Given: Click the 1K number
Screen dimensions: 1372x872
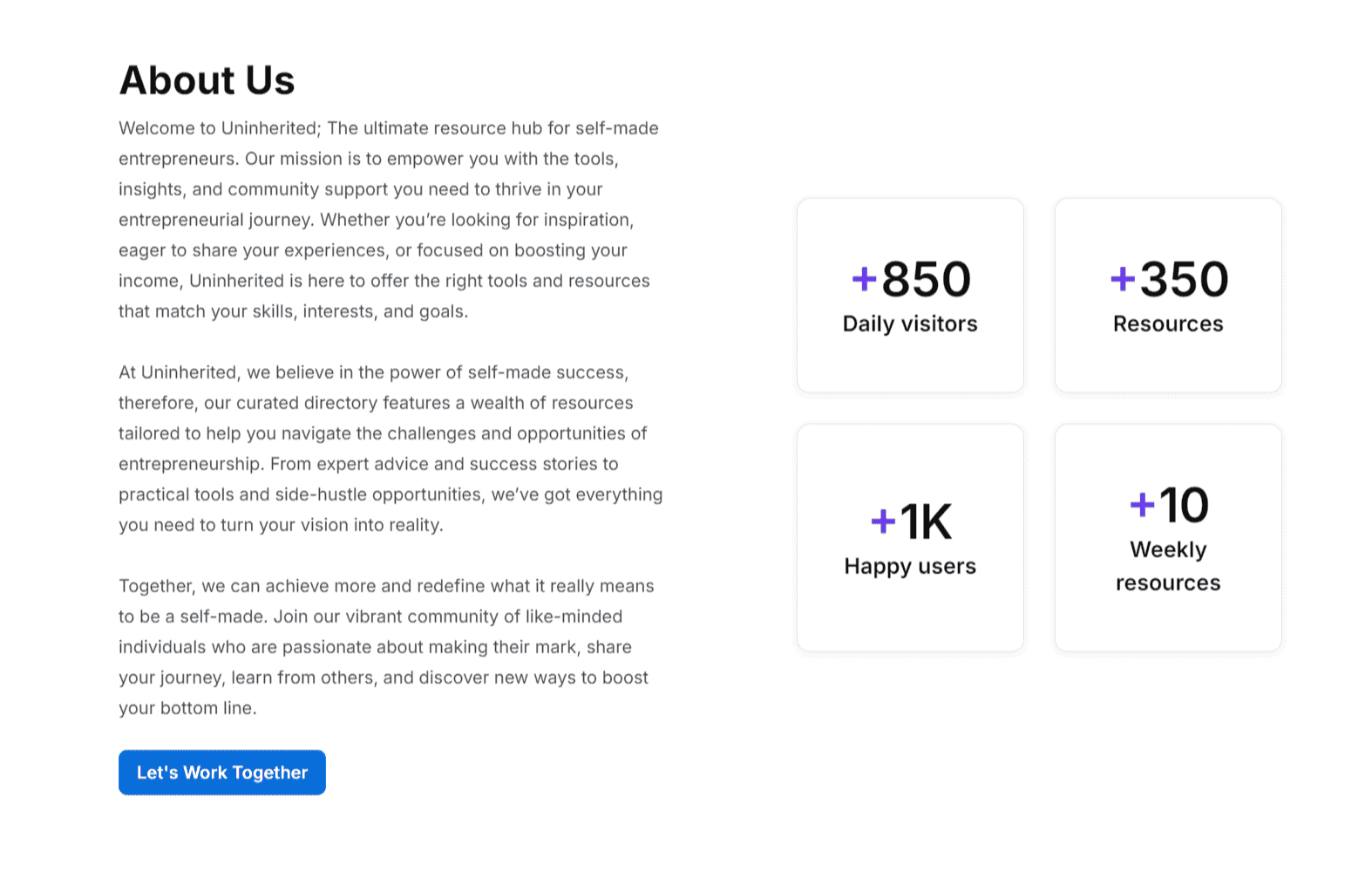Looking at the screenshot, I should coord(926,521).
